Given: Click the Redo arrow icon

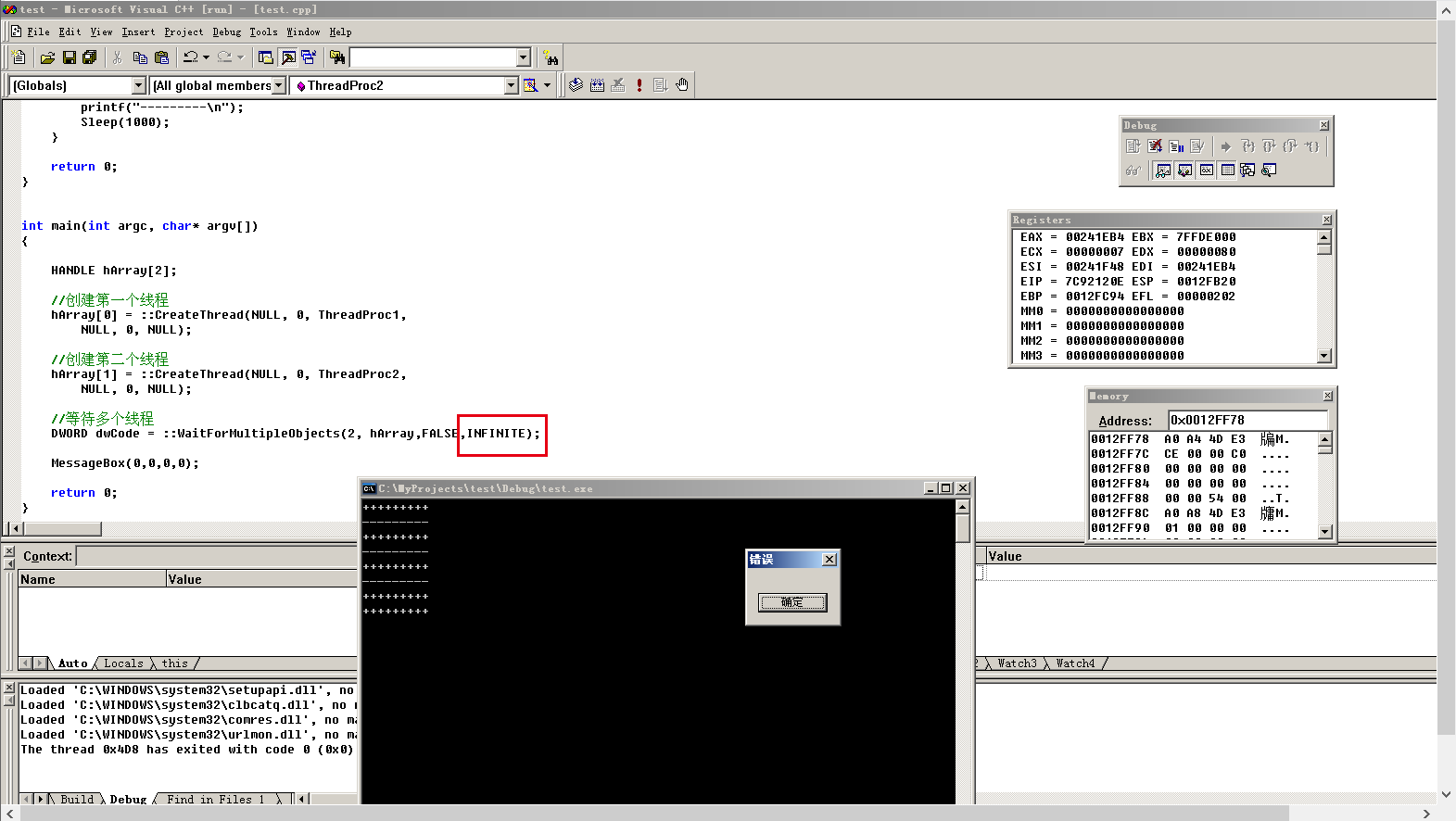Looking at the screenshot, I should [224, 57].
